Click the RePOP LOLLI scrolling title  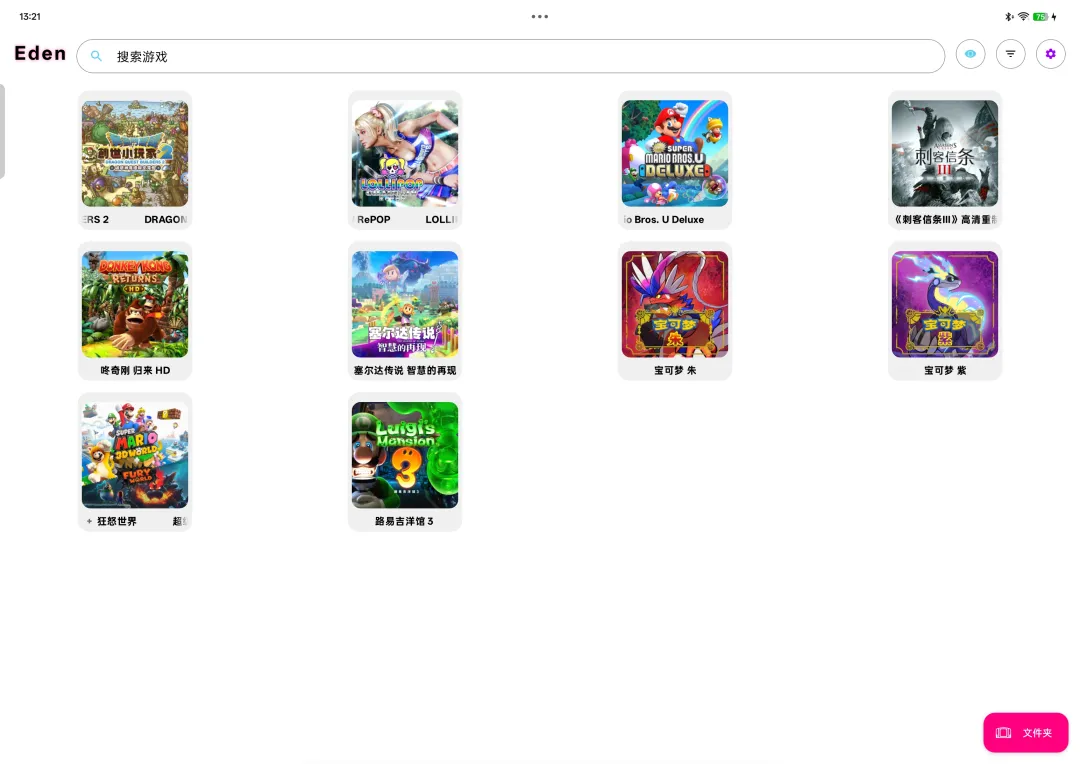406,220
